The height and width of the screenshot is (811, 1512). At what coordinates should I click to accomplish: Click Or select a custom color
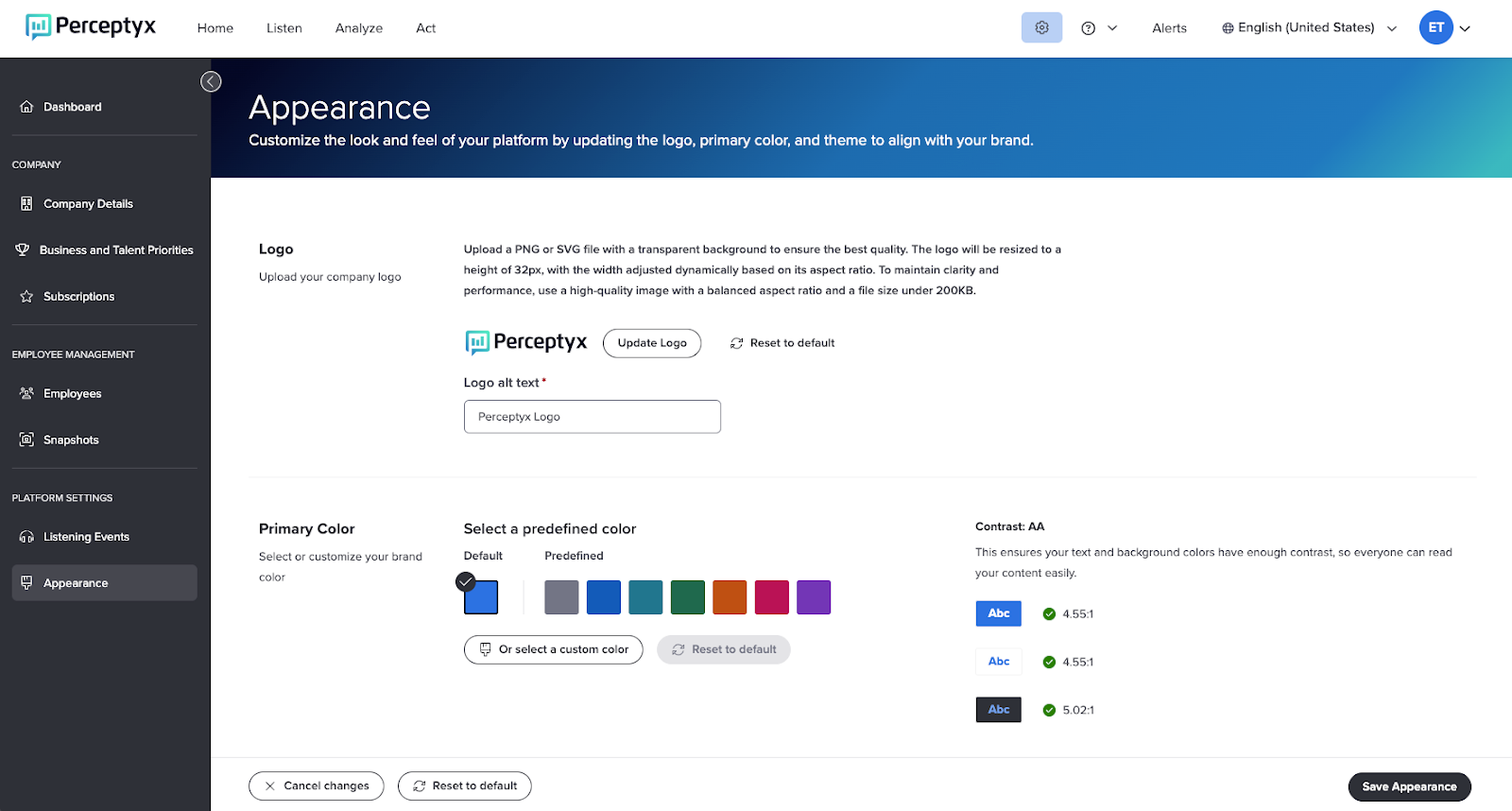pos(554,649)
